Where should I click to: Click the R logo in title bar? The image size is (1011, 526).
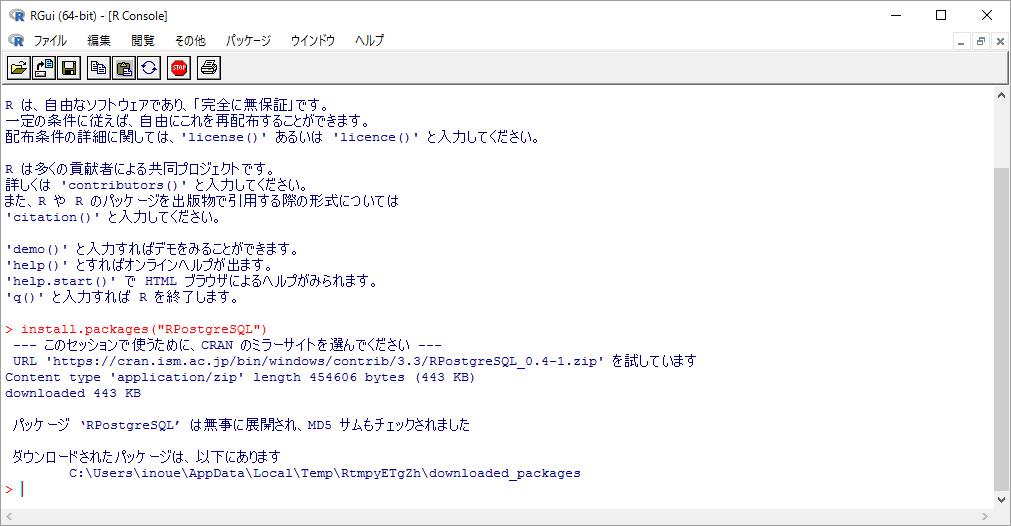click(17, 15)
